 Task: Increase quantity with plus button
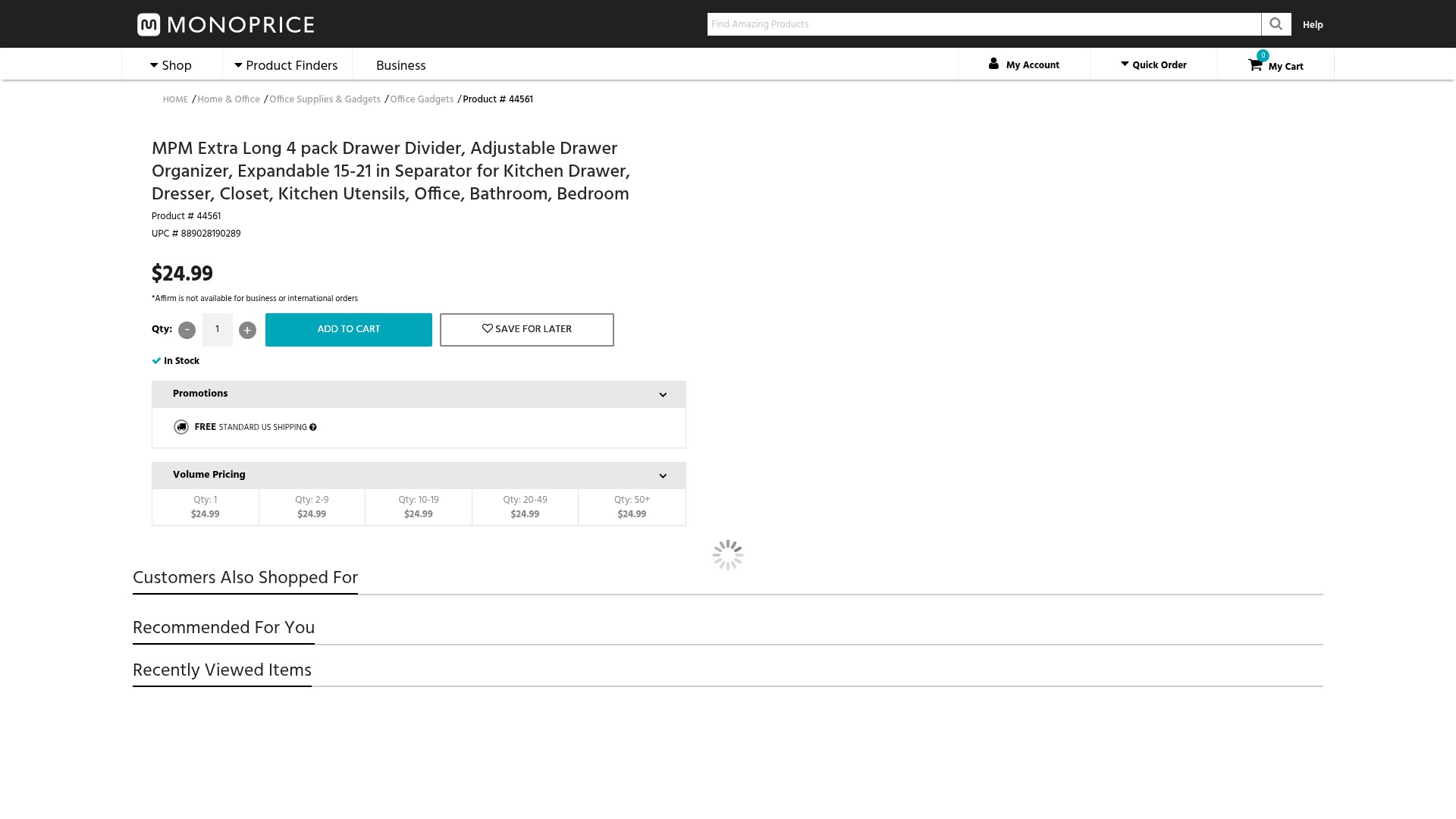coord(247,330)
